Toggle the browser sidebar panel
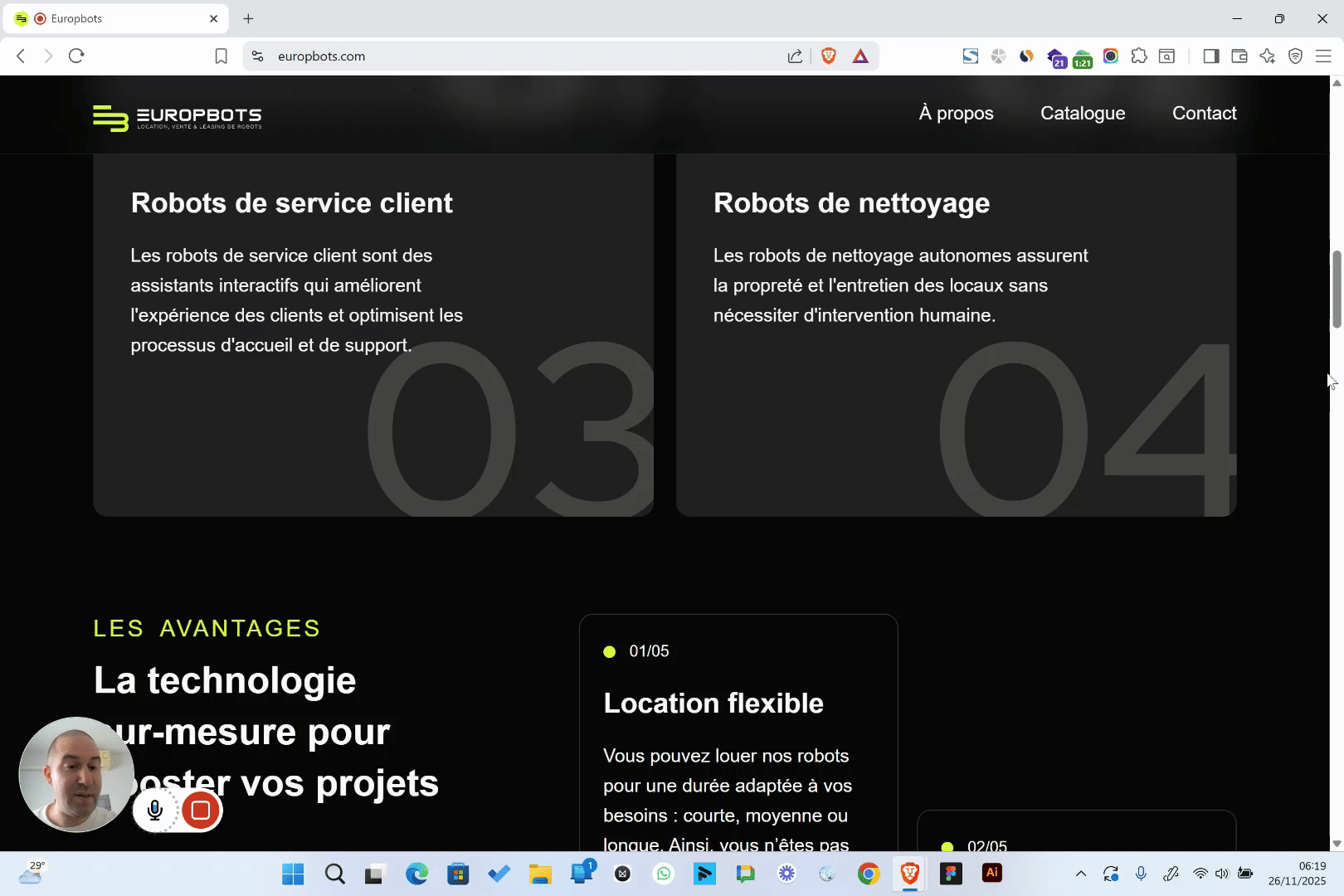 point(1211,56)
